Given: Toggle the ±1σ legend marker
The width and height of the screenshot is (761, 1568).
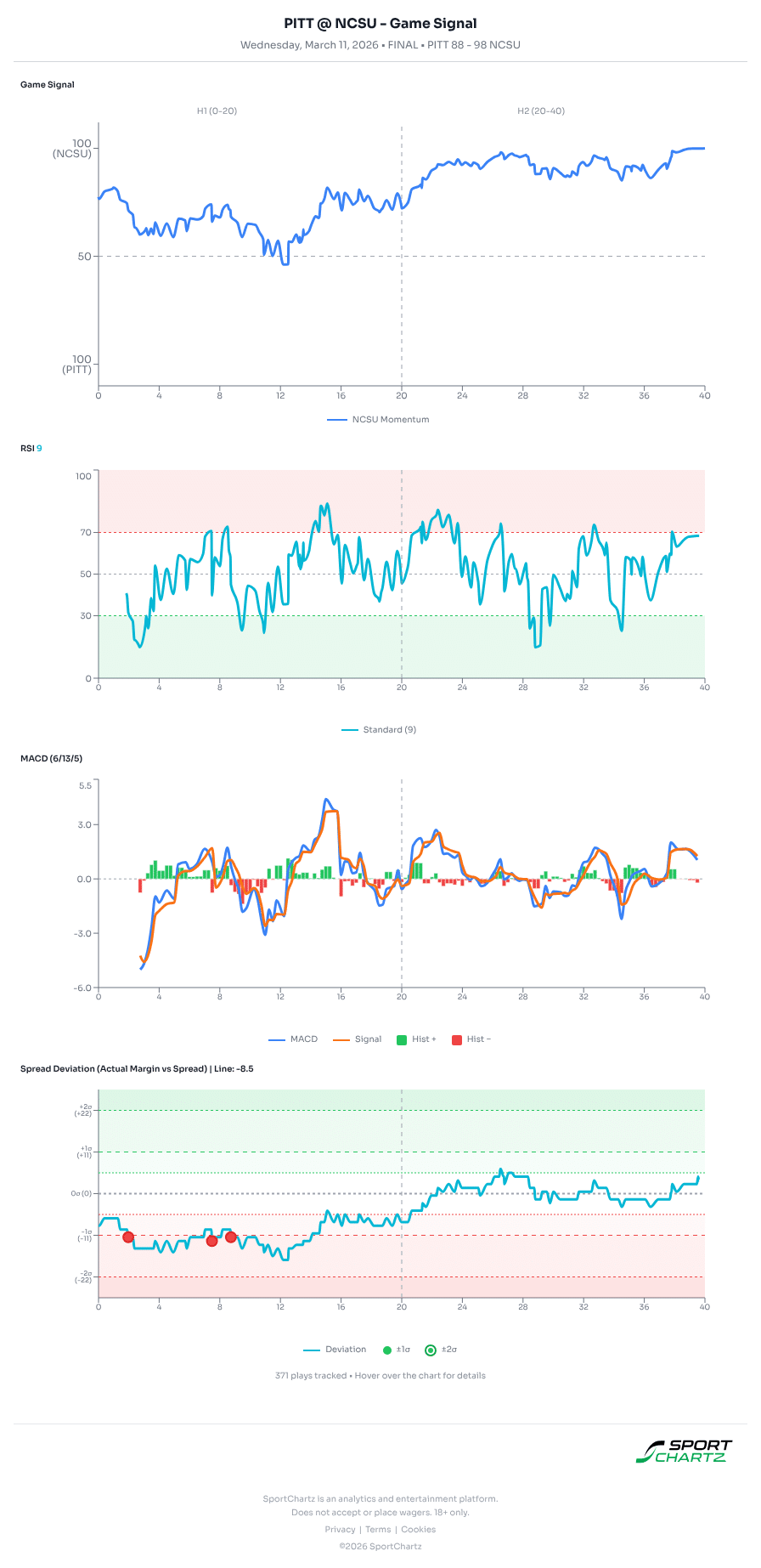Looking at the screenshot, I should pyautogui.click(x=397, y=1350).
